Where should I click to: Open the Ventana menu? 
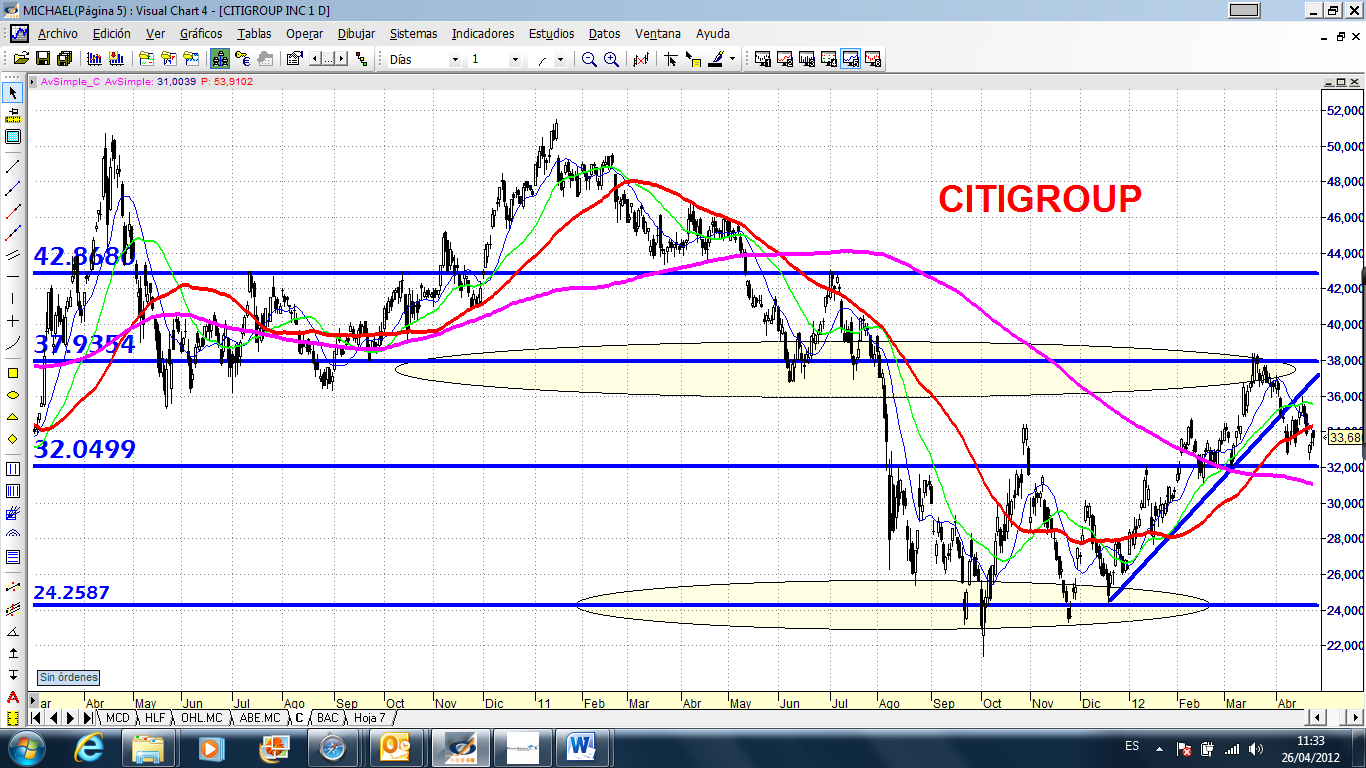658,33
